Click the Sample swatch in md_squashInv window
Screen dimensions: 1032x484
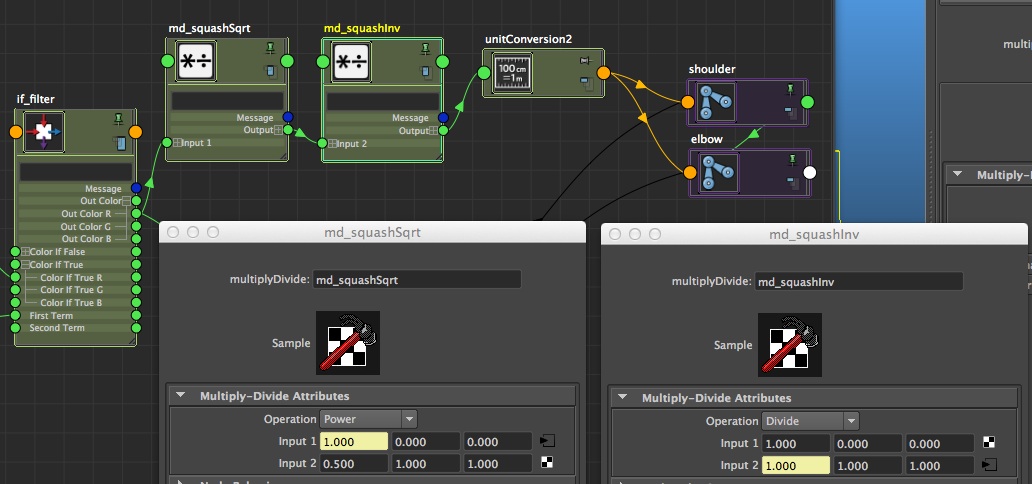789,345
